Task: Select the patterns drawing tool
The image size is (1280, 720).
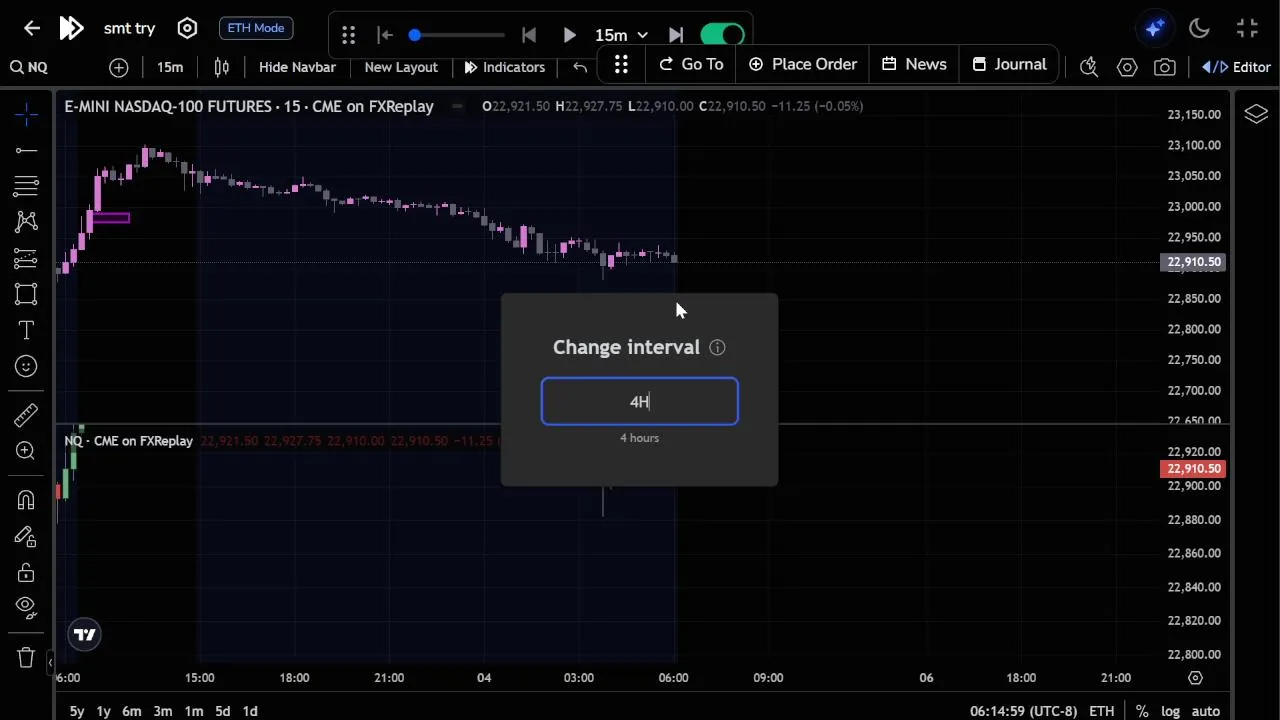Action: pyautogui.click(x=26, y=222)
